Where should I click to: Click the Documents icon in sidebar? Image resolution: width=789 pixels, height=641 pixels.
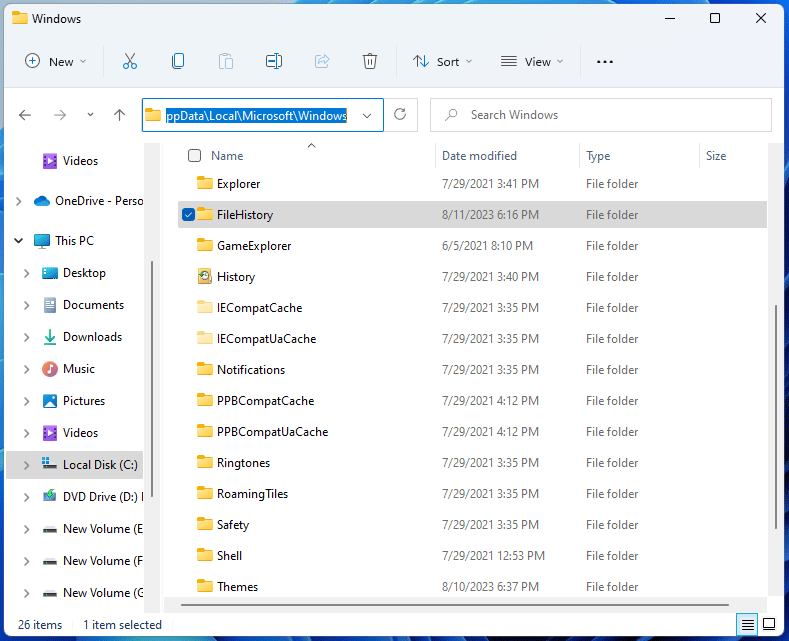[50, 305]
